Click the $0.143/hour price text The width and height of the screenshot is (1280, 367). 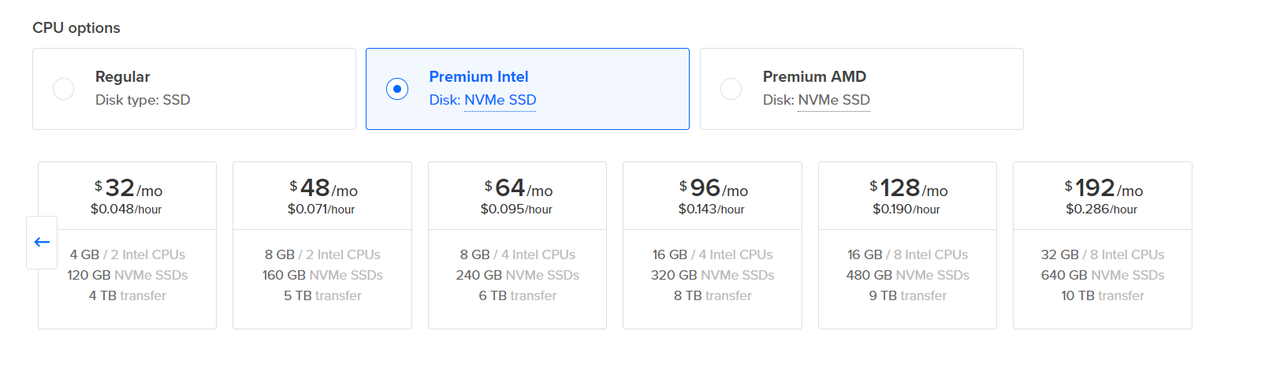point(712,209)
